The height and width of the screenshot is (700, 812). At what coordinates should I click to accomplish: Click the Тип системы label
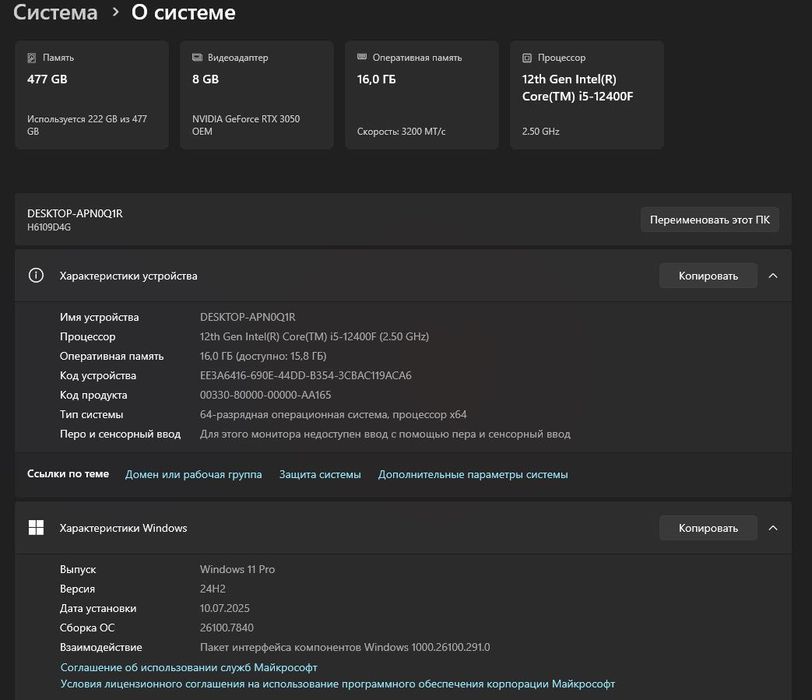point(91,415)
